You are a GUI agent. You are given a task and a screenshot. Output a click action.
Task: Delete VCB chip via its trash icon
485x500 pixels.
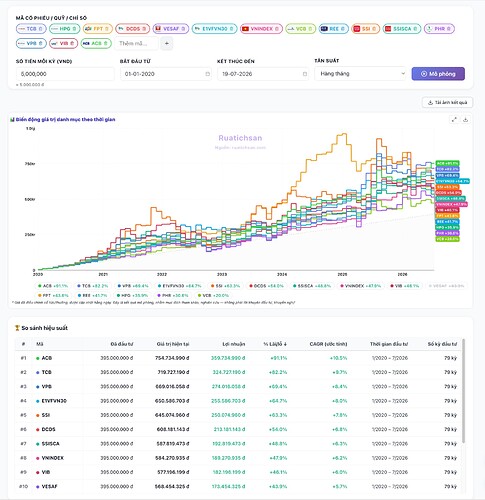310,29
